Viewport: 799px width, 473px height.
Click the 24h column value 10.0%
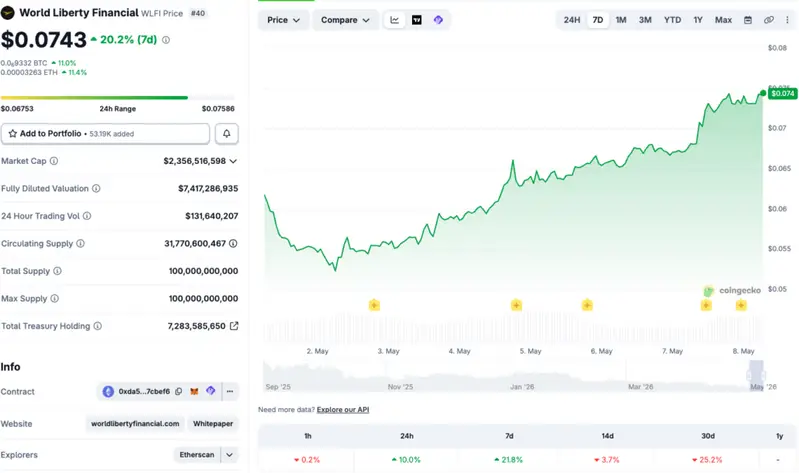point(406,460)
